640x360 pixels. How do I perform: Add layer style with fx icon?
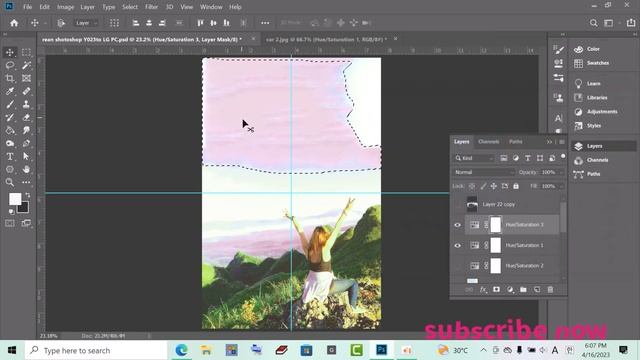(483, 289)
